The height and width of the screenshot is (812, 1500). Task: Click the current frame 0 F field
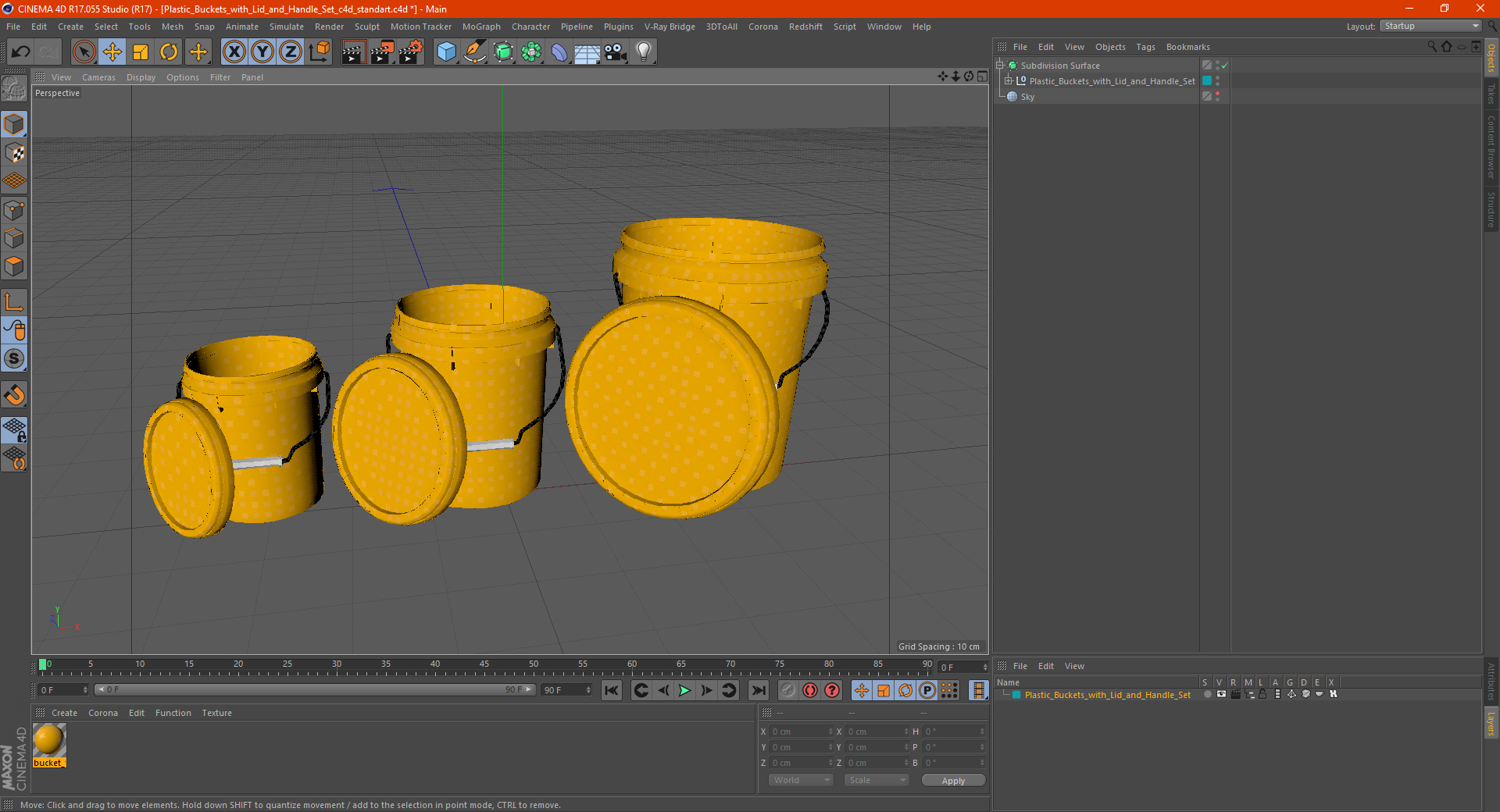pos(62,690)
